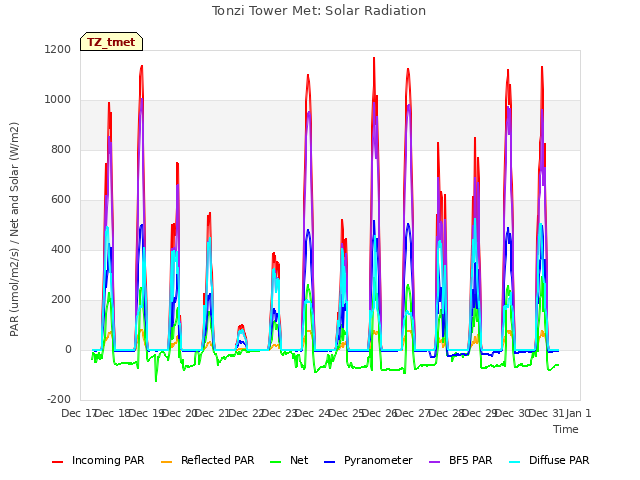Click the -200 y-axis tick label
Image resolution: width=640 pixels, height=480 pixels.
tap(59, 400)
